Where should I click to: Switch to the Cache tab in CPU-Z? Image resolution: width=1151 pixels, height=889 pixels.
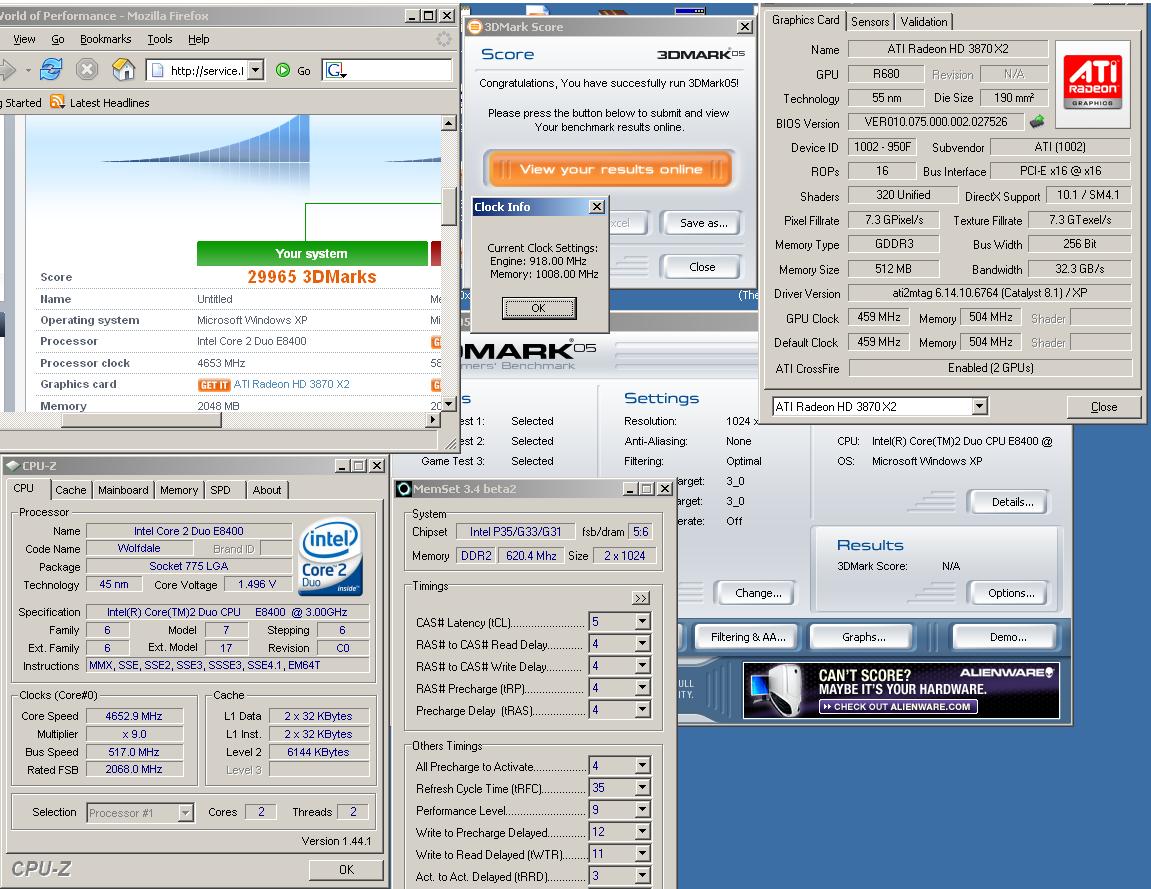(x=70, y=490)
